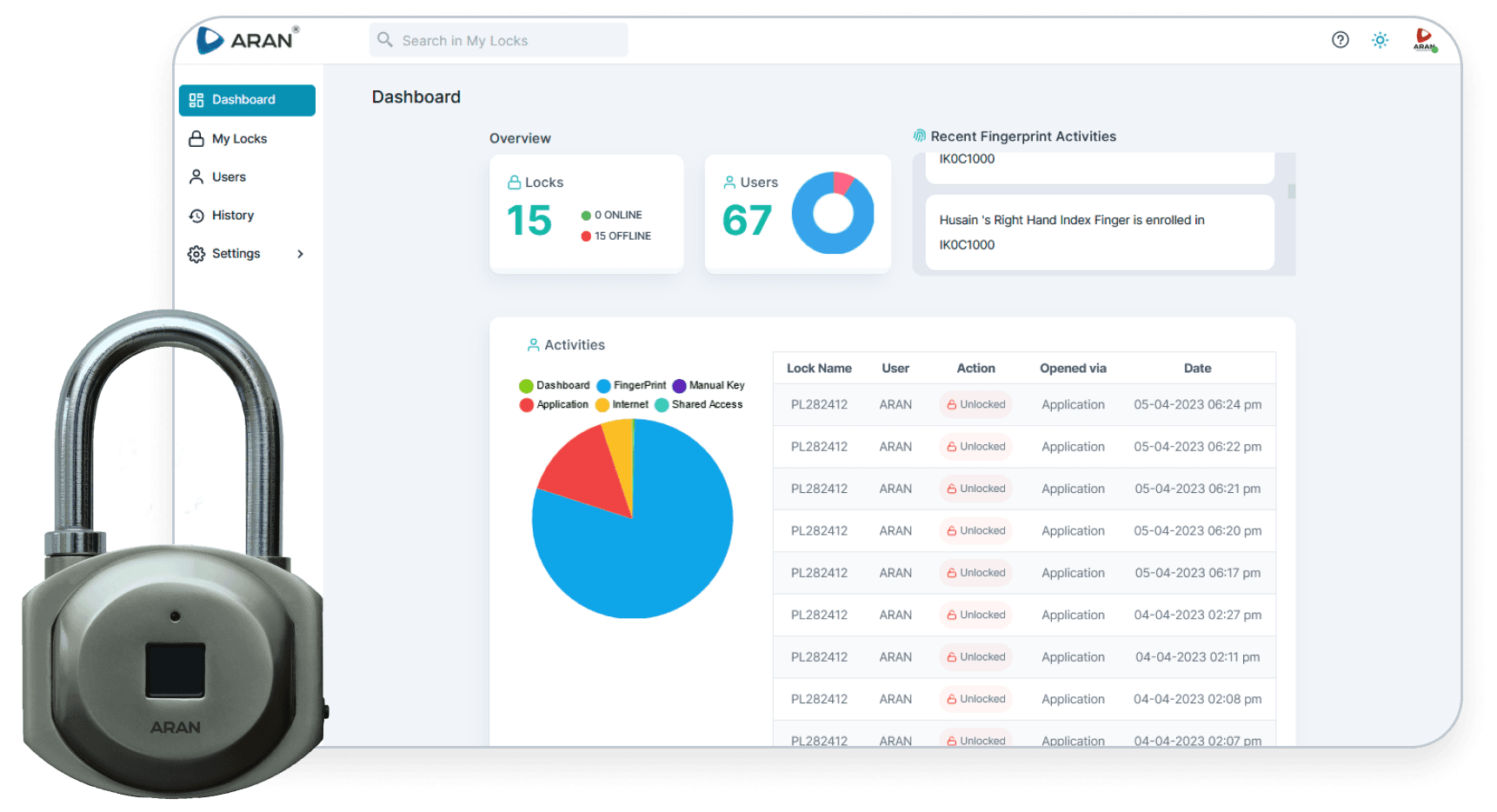Click the Dashboard grid icon in sidebar
The width and height of the screenshot is (1497, 812).
[x=196, y=100]
